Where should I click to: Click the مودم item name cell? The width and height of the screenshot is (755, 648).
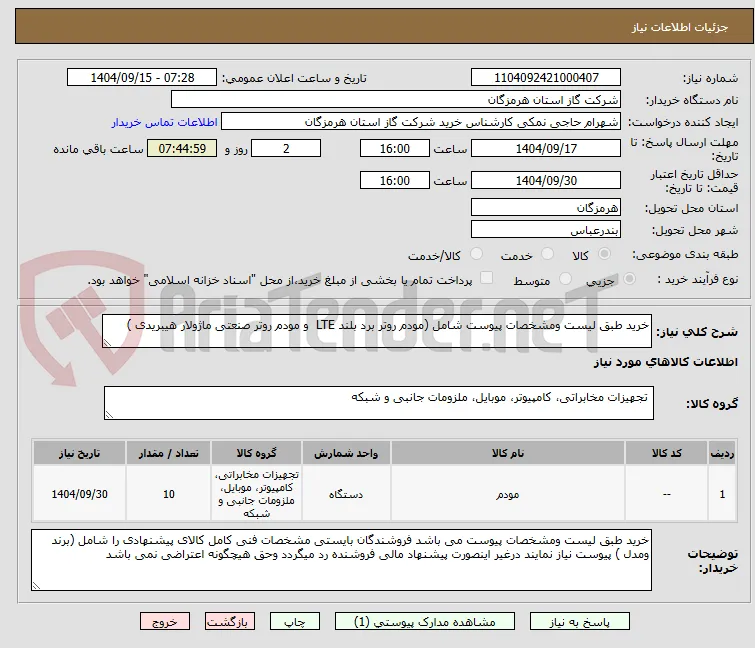508,494
